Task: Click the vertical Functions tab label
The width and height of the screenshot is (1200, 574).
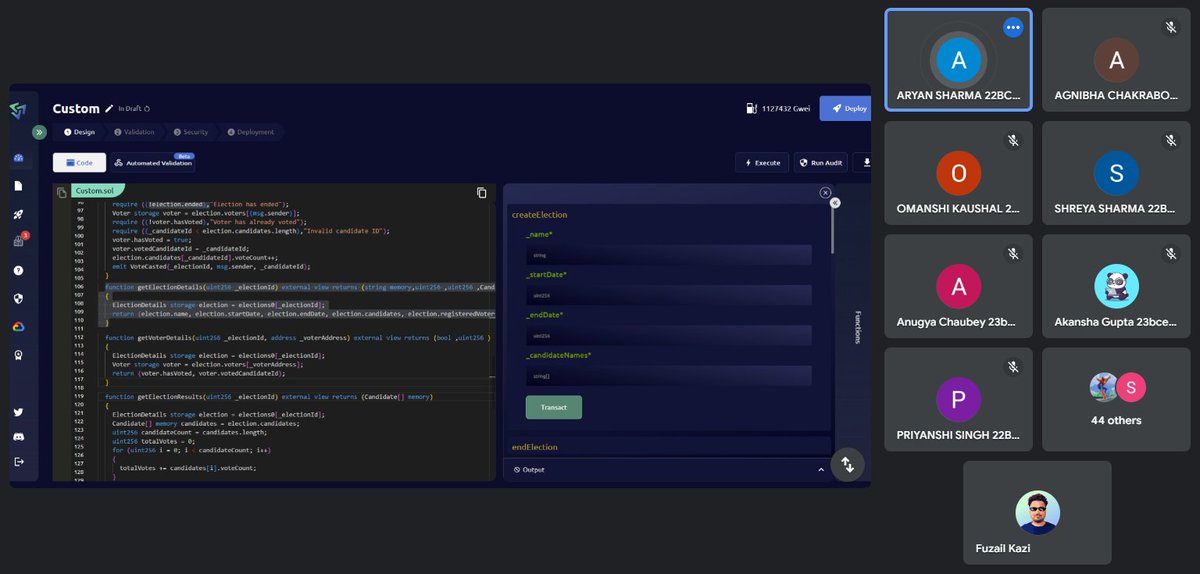Action: point(857,327)
